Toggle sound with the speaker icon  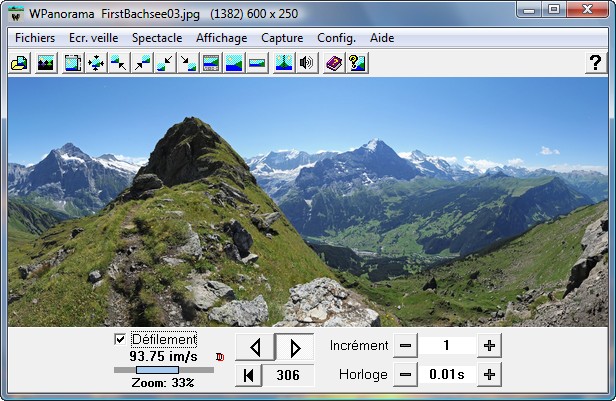point(306,63)
